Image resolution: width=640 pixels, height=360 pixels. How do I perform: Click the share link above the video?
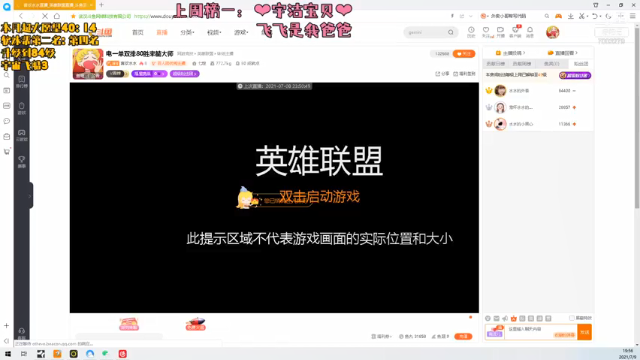(x=442, y=74)
